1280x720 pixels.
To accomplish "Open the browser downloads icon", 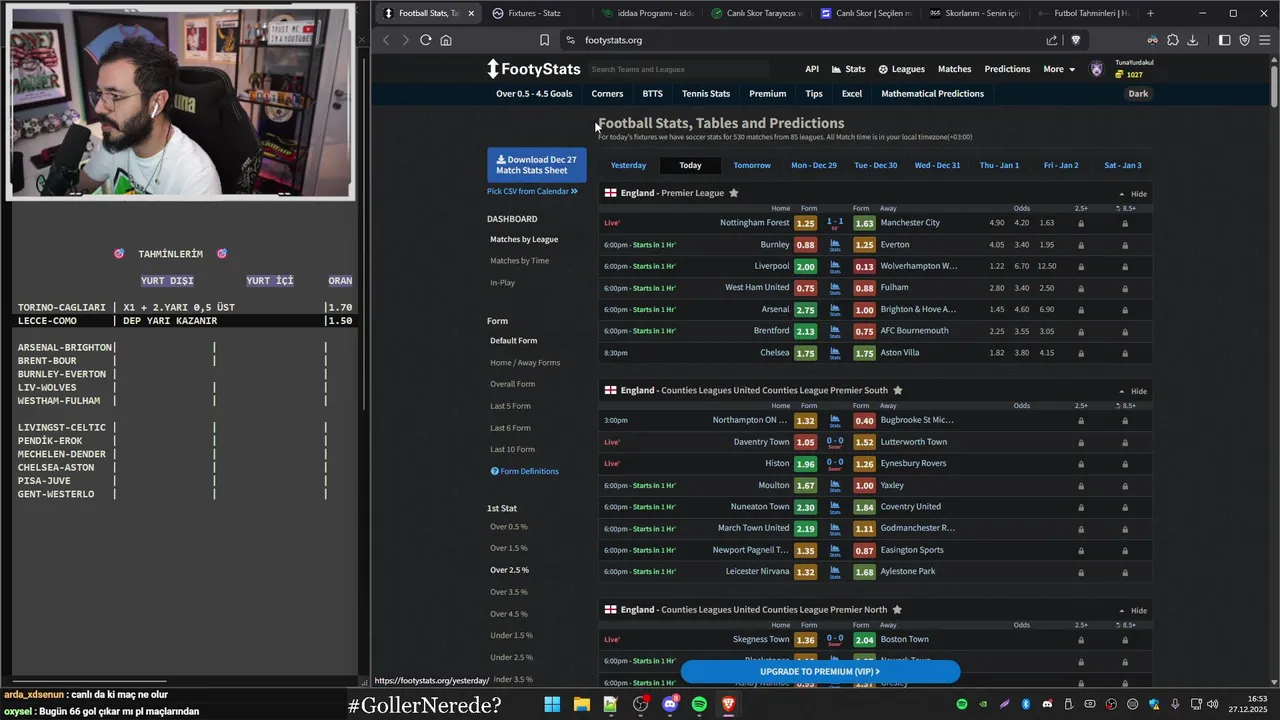I will coord(1193,40).
